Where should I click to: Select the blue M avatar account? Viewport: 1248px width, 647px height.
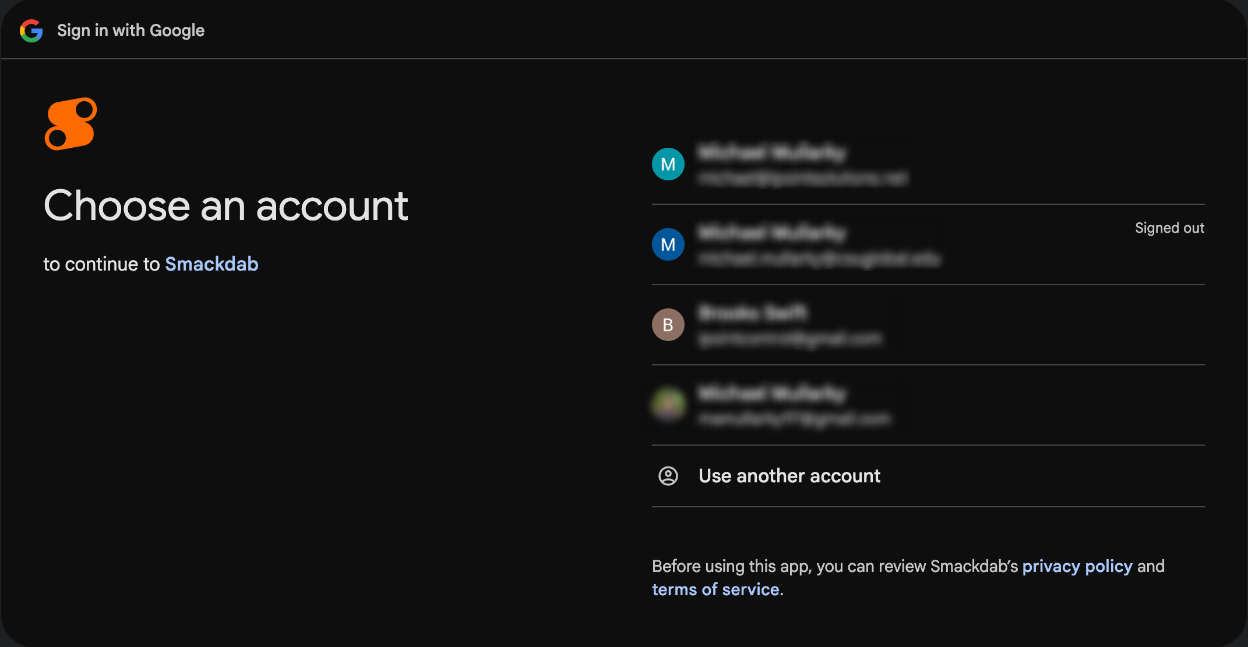668,245
